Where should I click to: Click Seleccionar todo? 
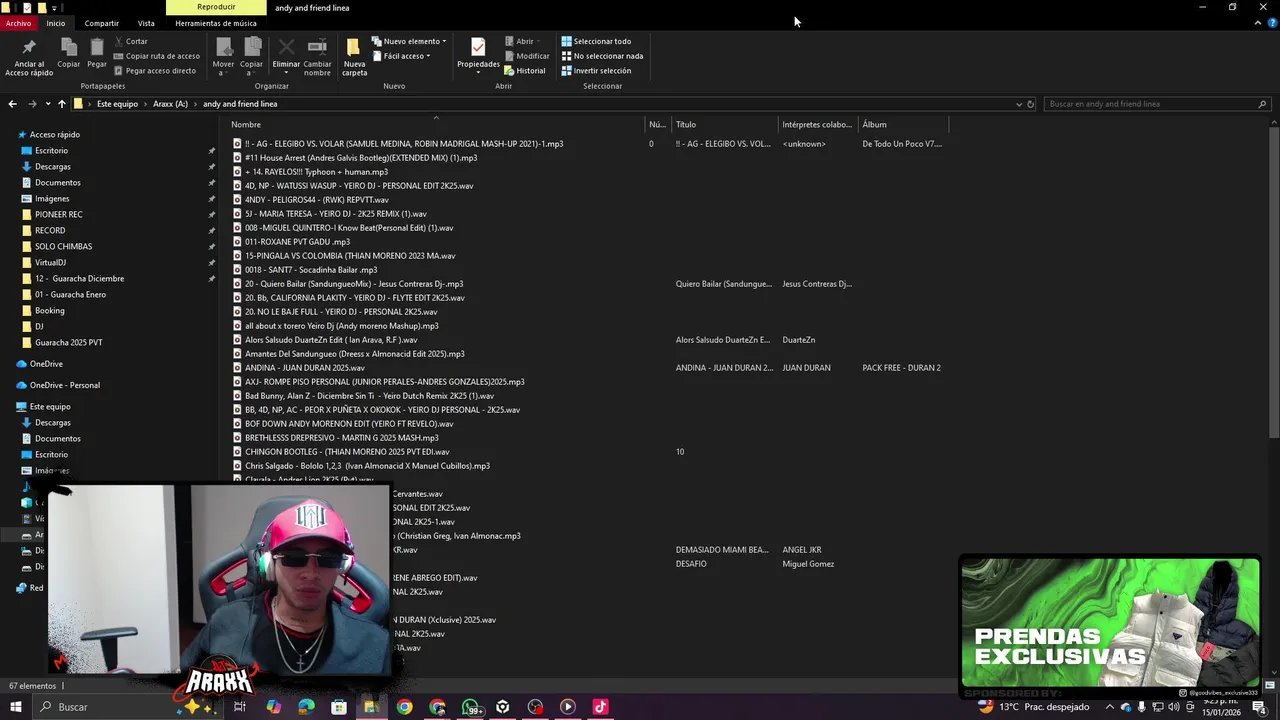596,41
